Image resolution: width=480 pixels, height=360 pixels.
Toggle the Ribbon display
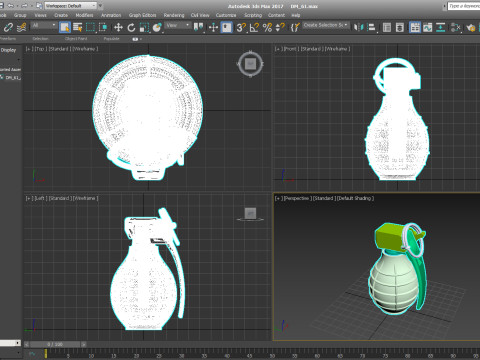415,27
